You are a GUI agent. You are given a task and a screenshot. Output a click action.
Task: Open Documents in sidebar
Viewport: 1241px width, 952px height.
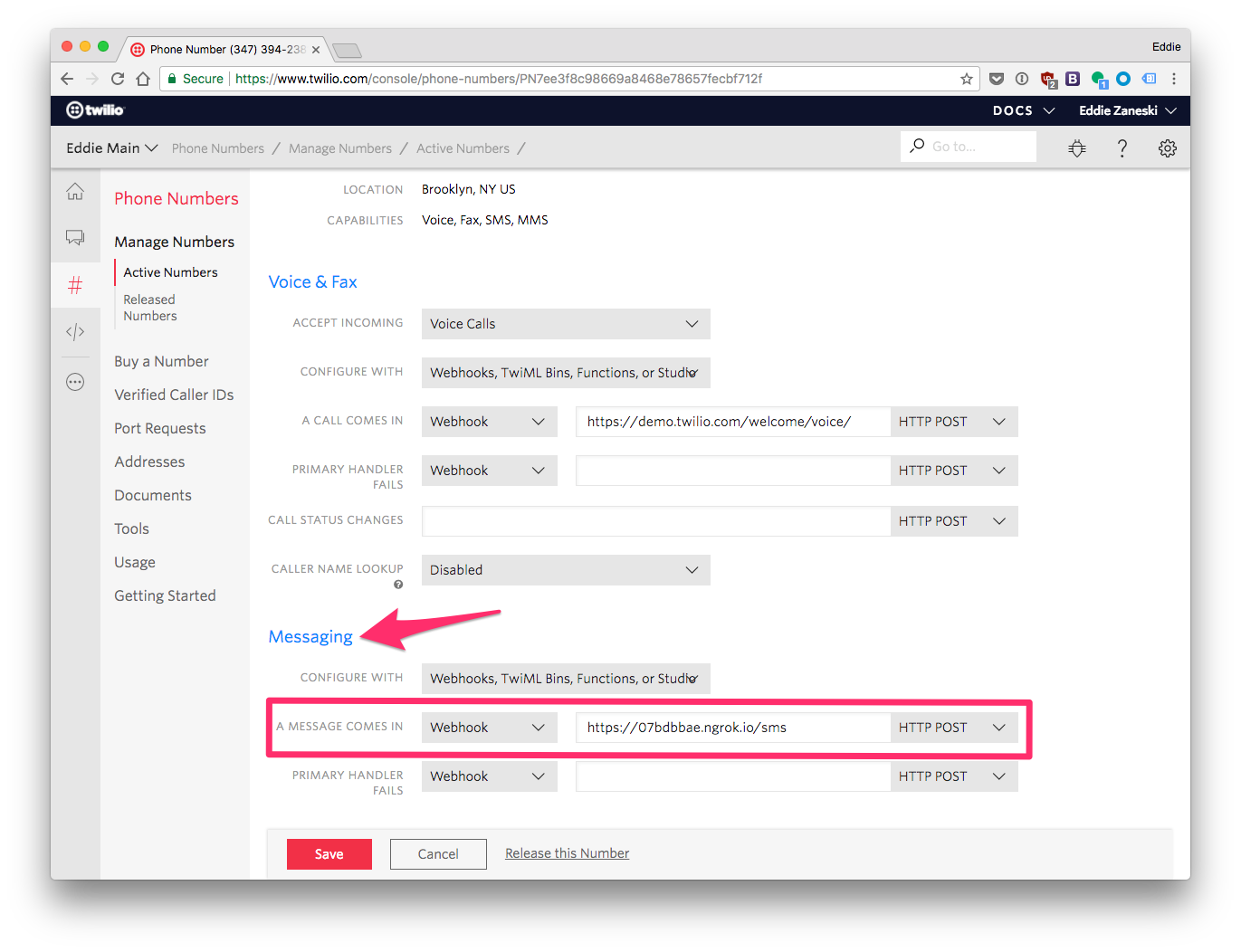[153, 495]
